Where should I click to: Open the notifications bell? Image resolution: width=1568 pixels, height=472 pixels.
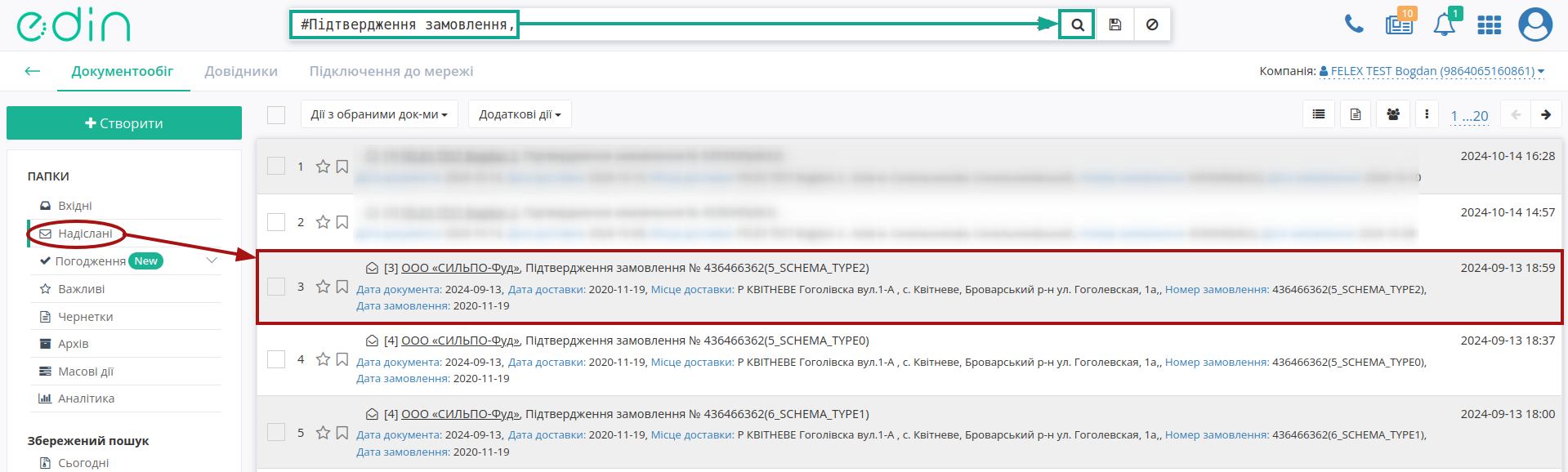pos(1445,24)
